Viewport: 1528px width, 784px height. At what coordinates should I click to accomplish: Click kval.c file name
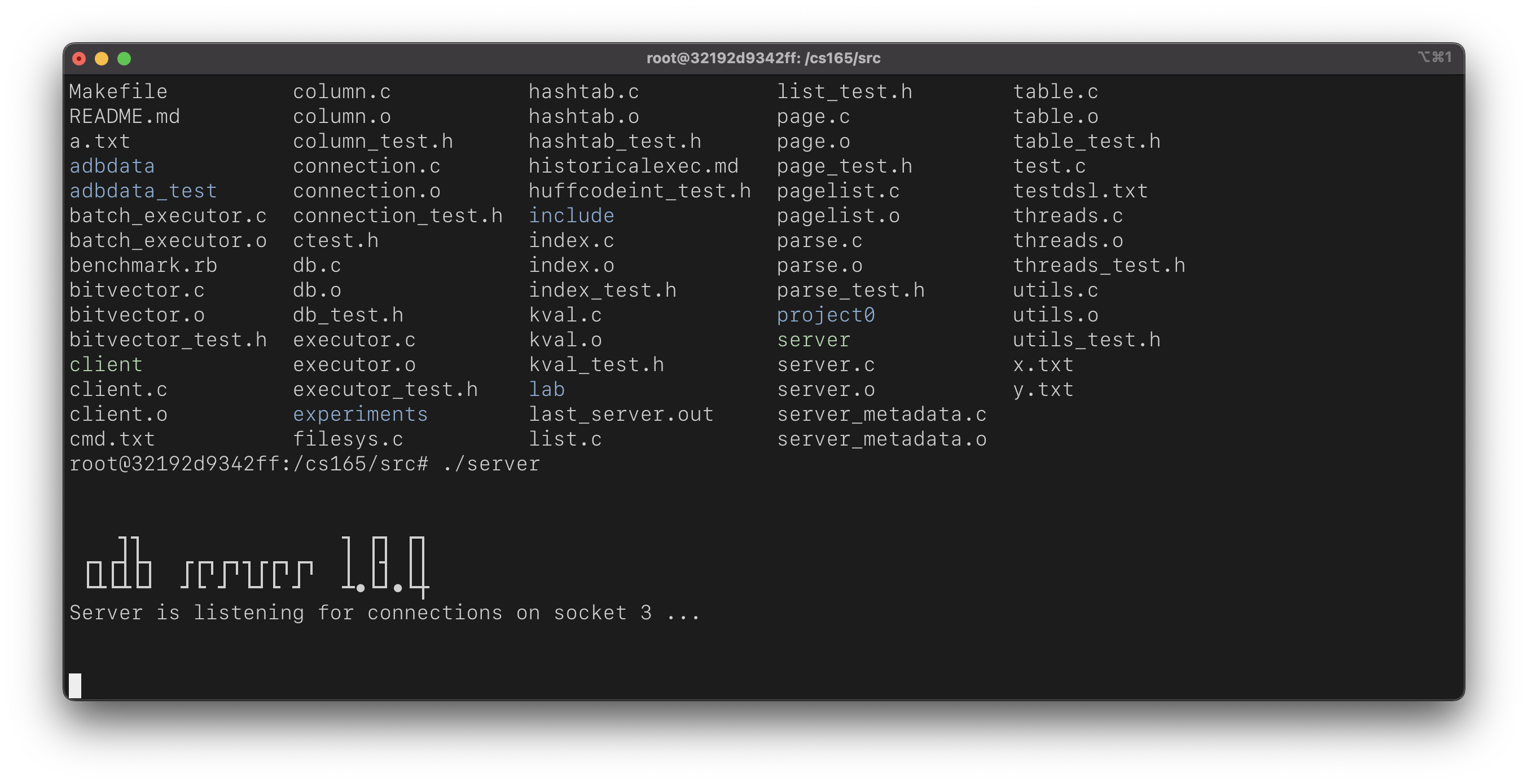[565, 315]
